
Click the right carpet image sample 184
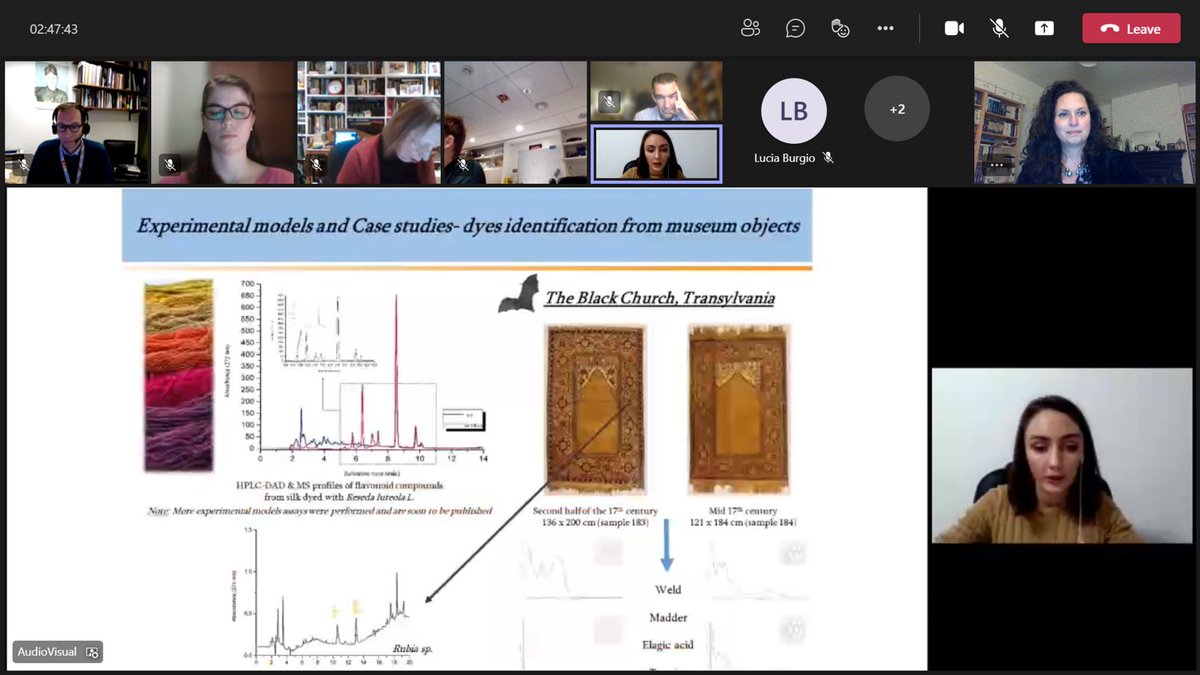[739, 408]
